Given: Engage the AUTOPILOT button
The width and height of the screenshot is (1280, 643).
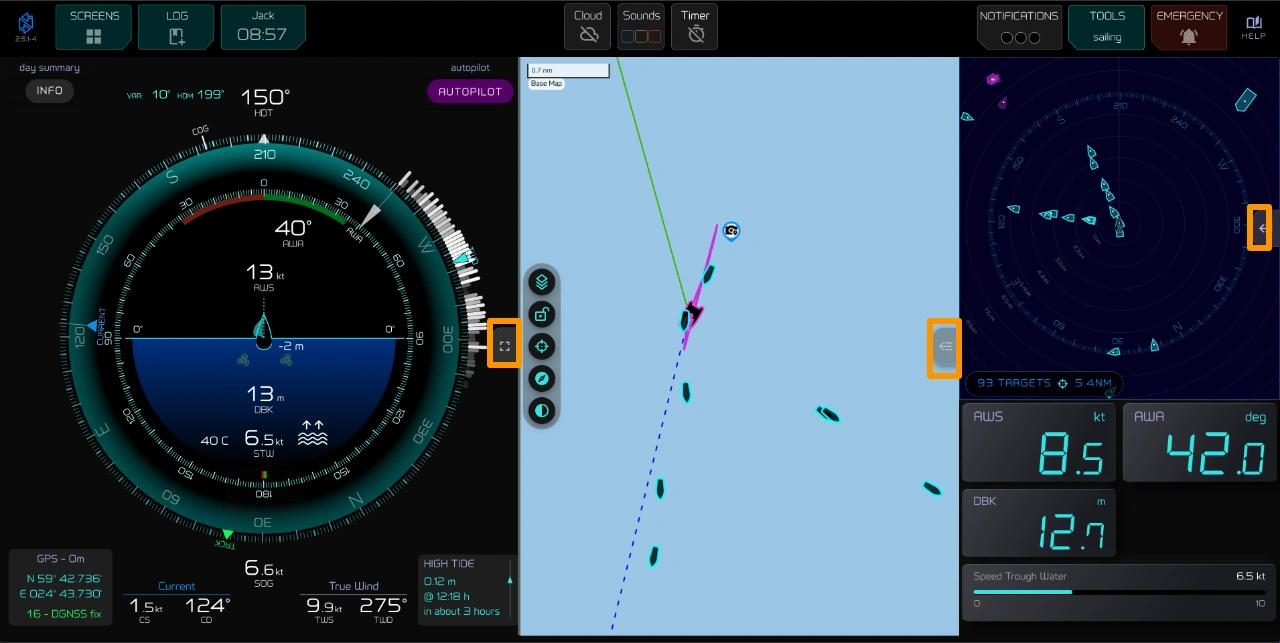Looking at the screenshot, I should 470,91.
